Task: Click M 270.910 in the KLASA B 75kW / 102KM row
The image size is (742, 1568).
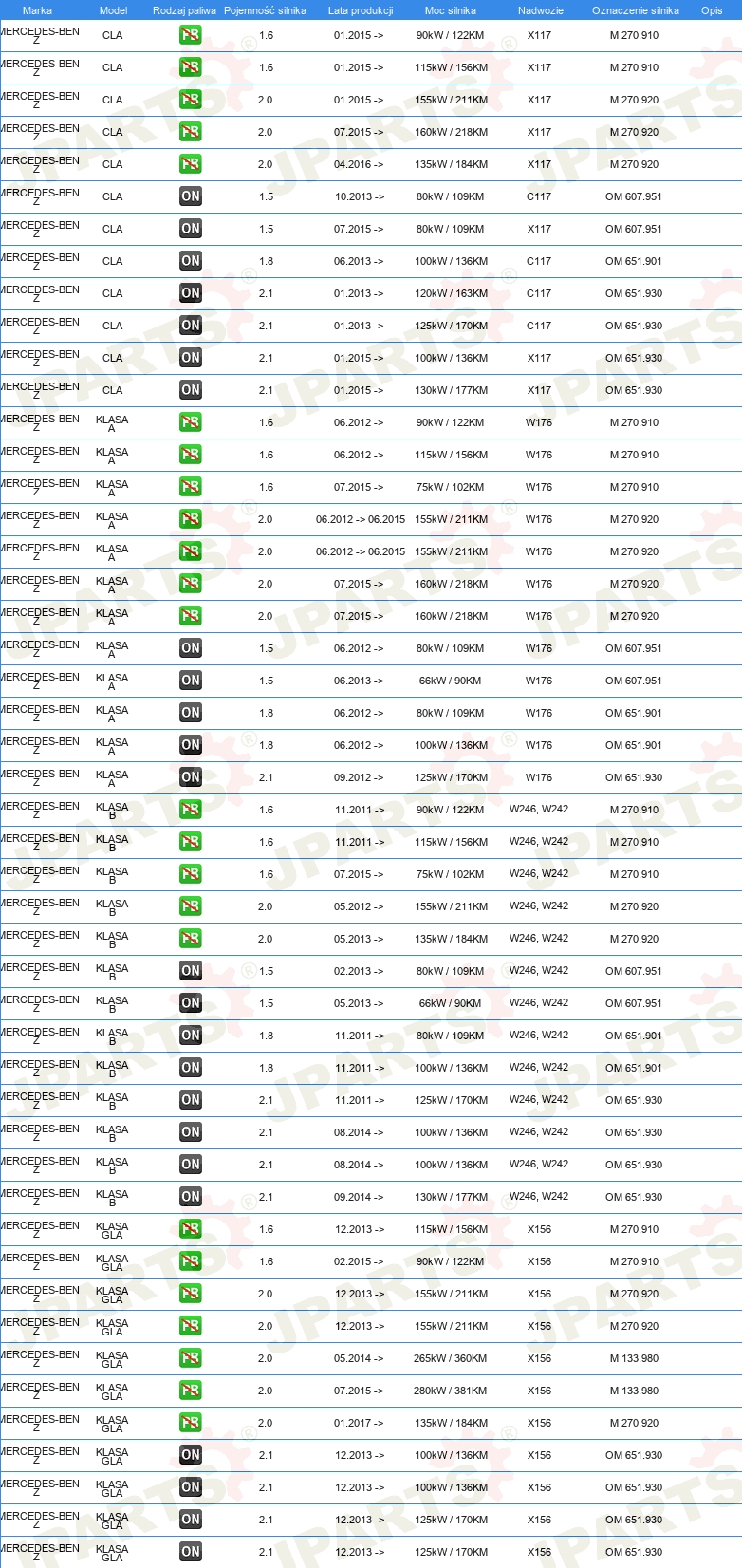Action: click(634, 874)
